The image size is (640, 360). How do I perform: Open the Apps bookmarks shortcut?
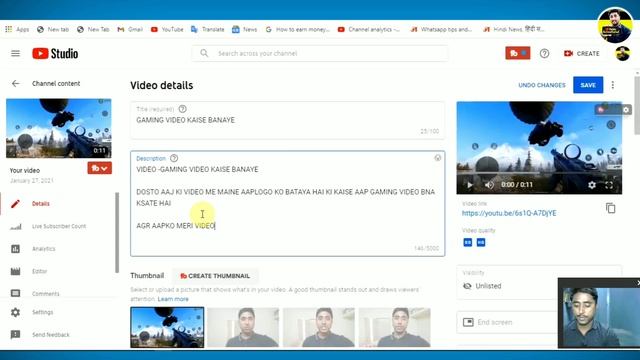pos(17,29)
